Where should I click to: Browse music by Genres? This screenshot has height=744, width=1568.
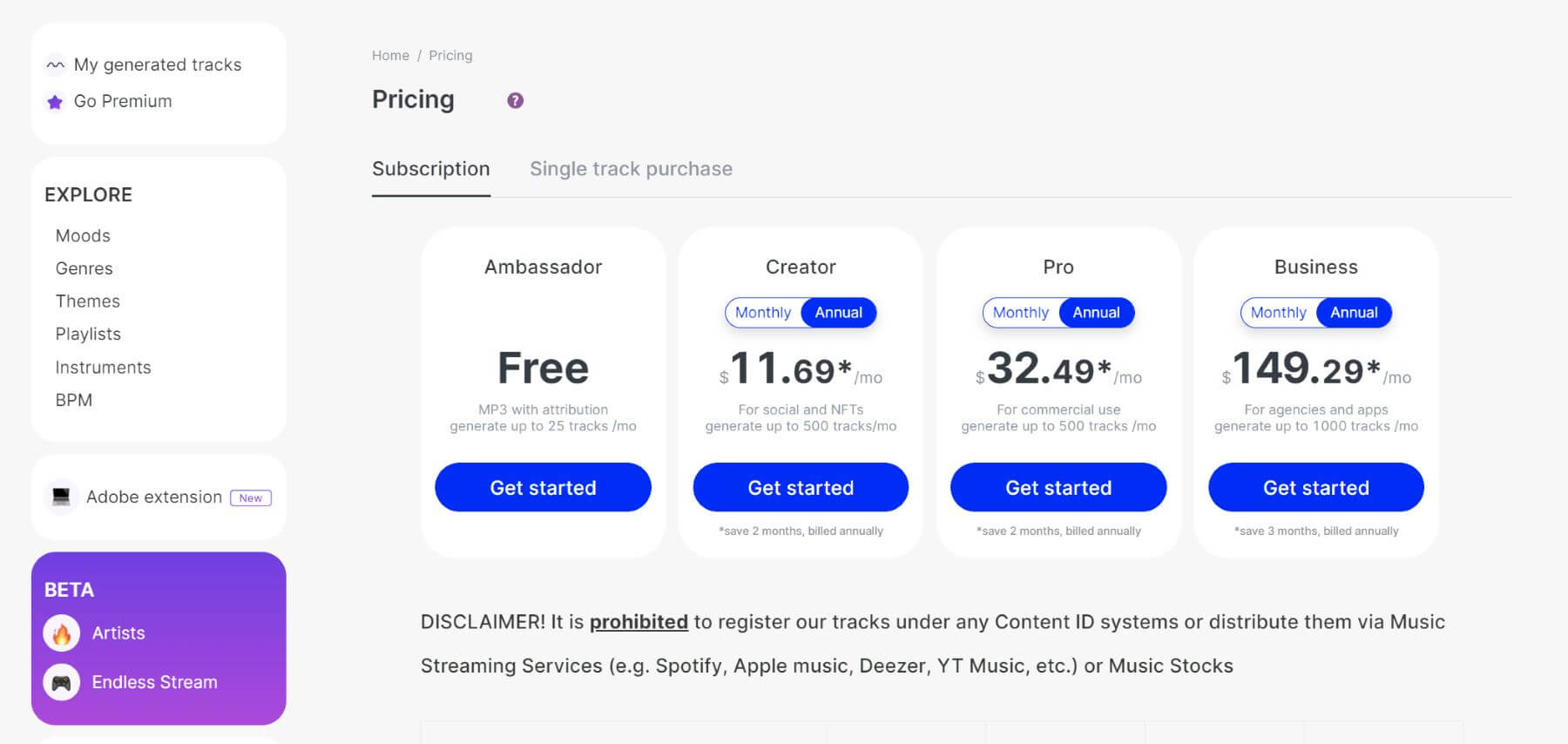pyautogui.click(x=84, y=268)
